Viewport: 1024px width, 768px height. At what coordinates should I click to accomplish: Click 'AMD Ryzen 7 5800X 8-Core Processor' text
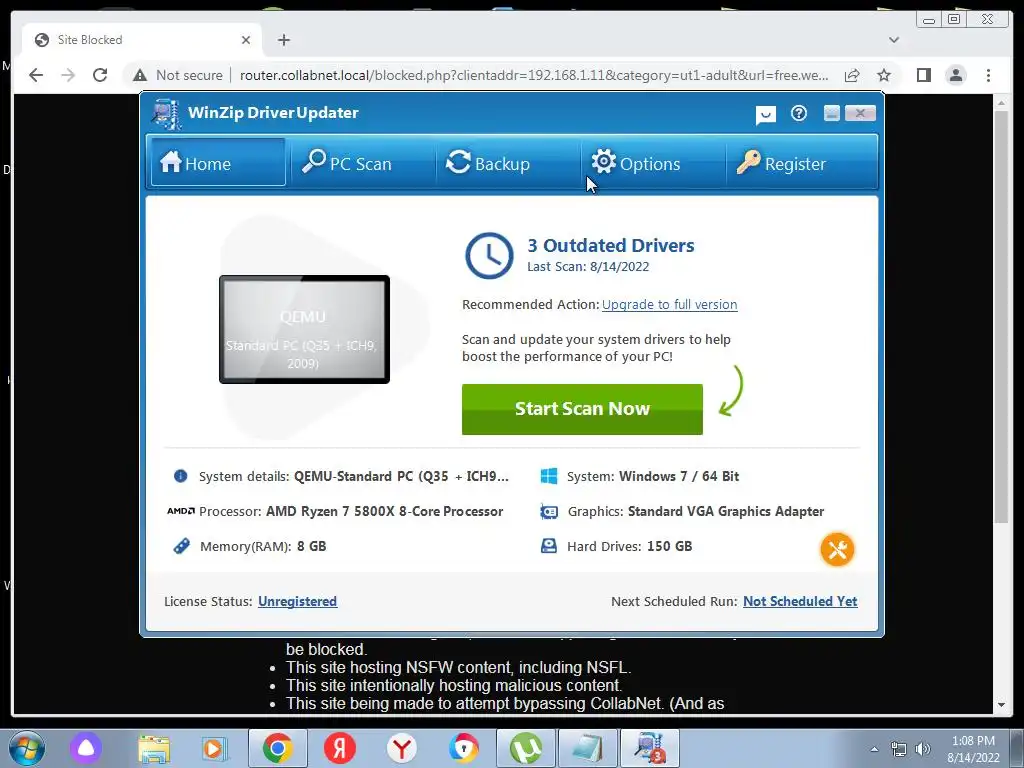pyautogui.click(x=385, y=511)
